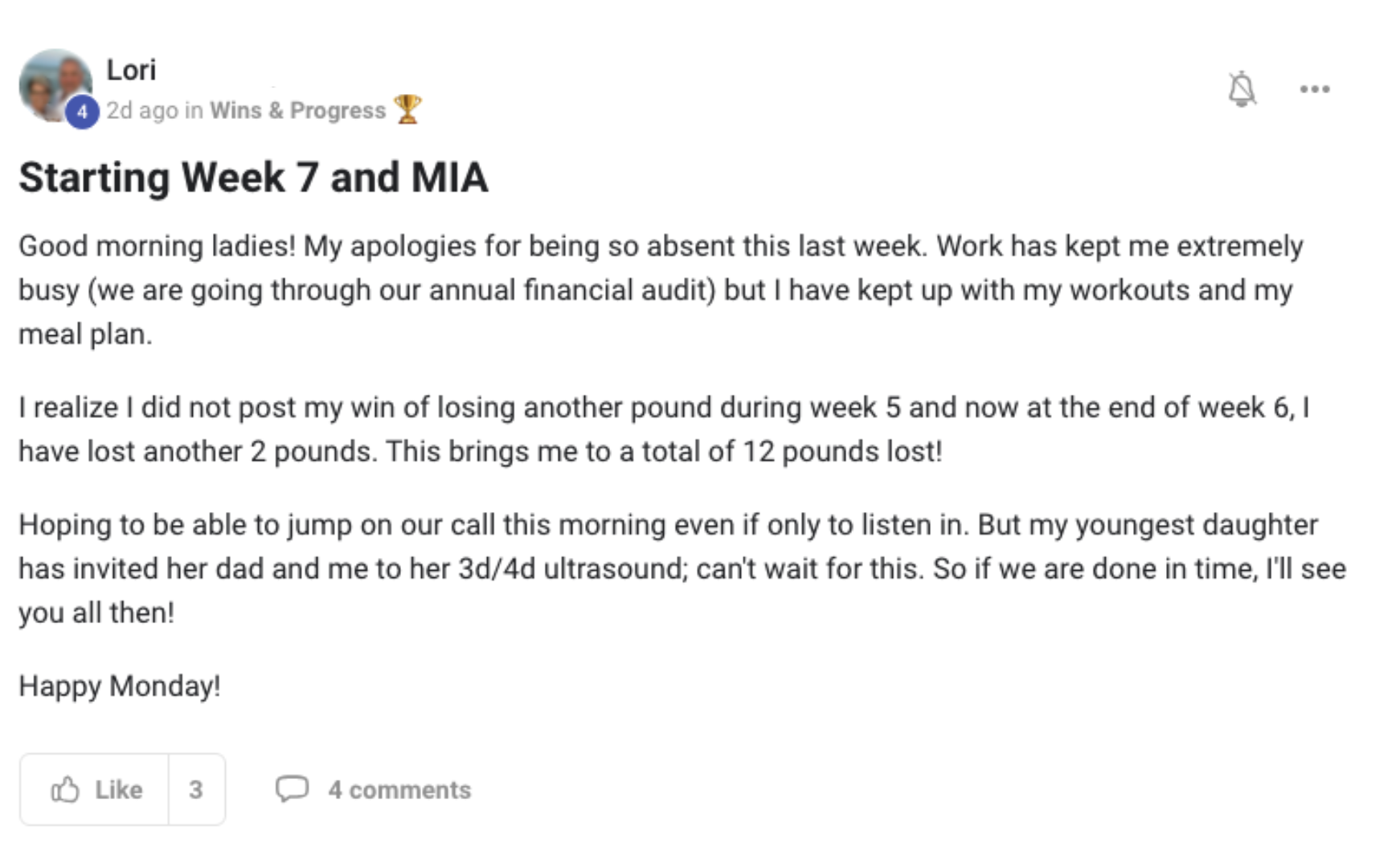Click the trophy emoji beside category
1400x849 pixels.
pos(407,109)
